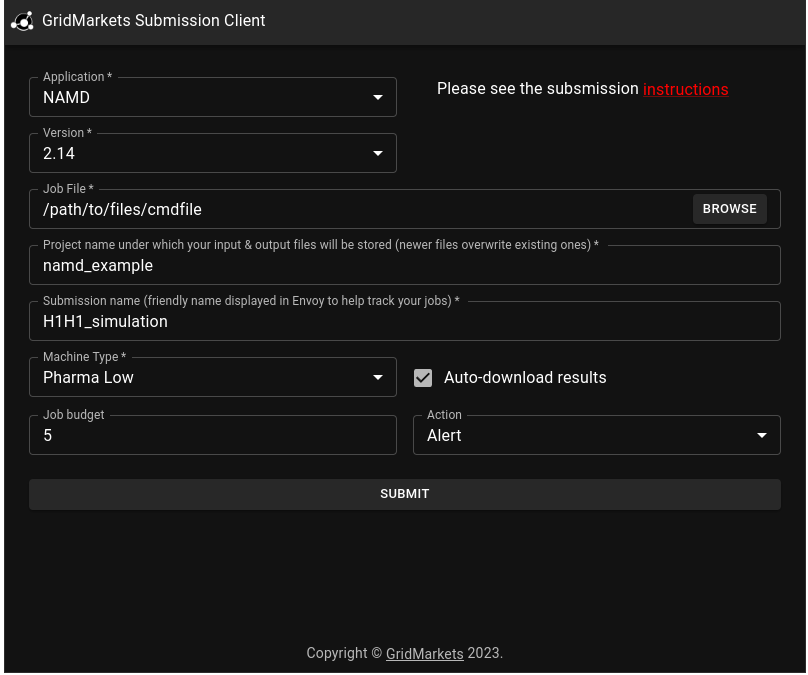This screenshot has height=675, width=808.
Task: Click the 'Auto-download results' label text
Action: click(525, 378)
